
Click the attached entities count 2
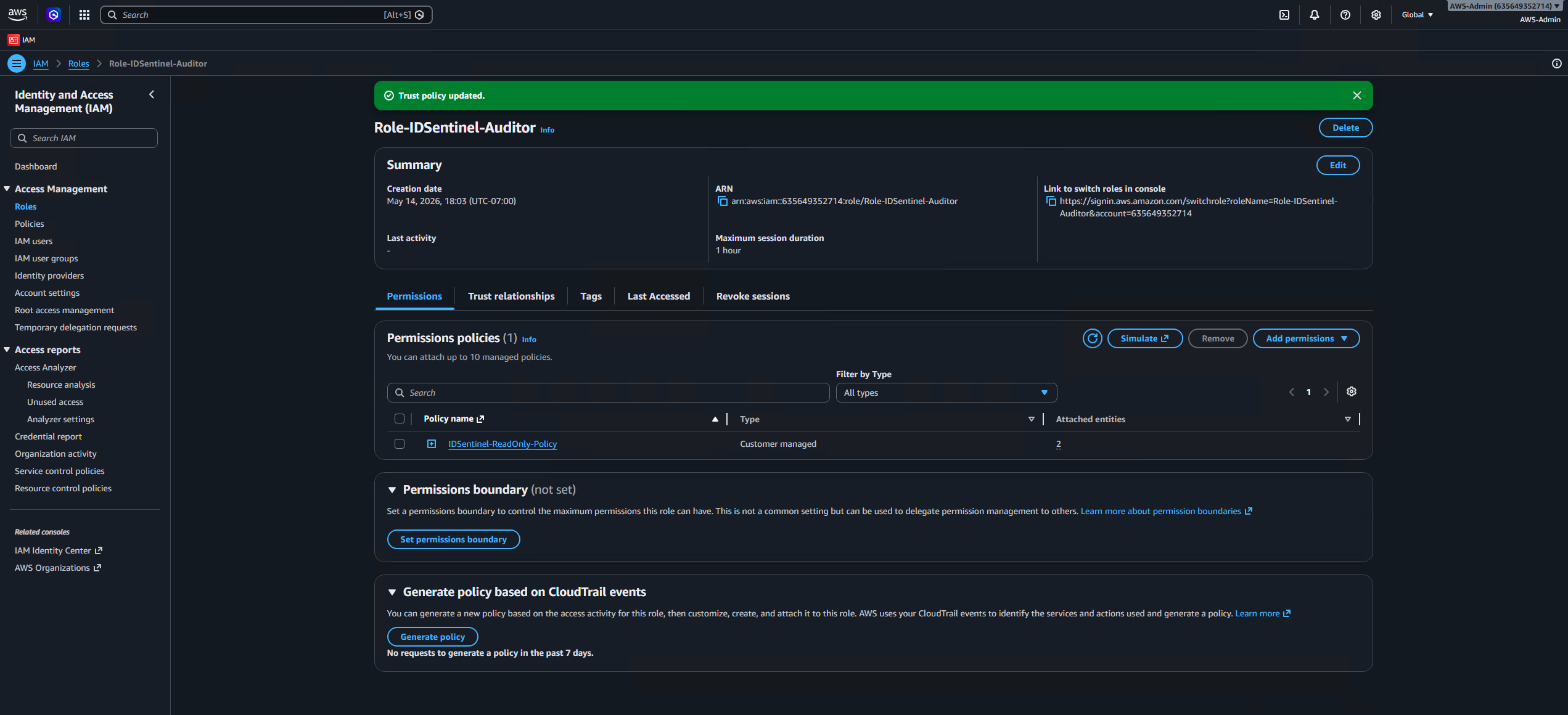(1058, 444)
